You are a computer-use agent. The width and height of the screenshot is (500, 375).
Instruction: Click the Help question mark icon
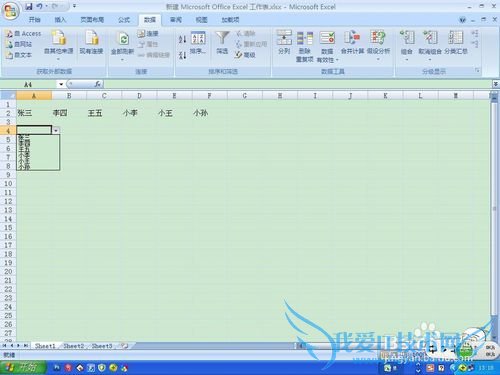coord(462,20)
